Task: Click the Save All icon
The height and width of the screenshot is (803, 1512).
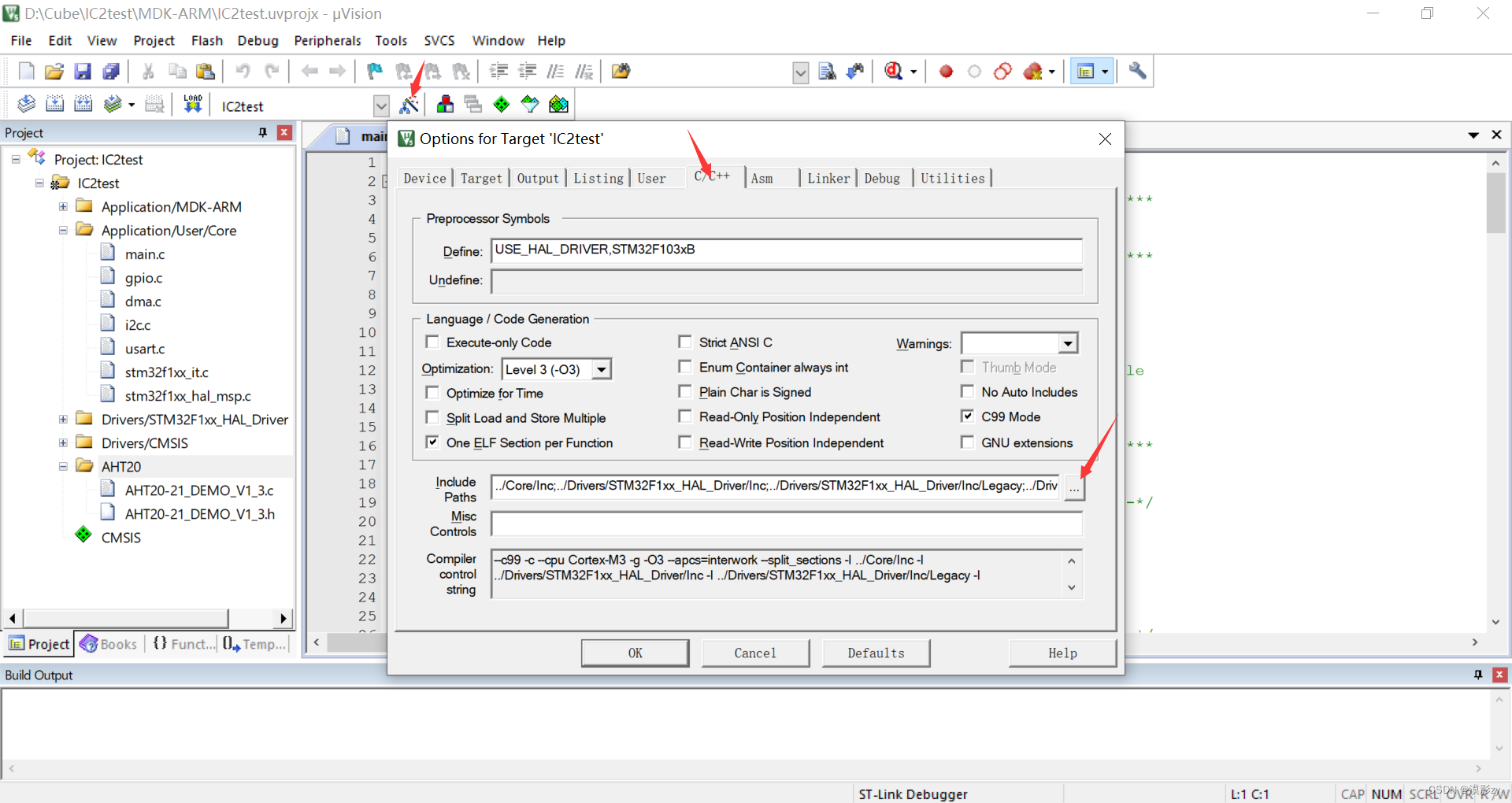Action: click(x=111, y=72)
